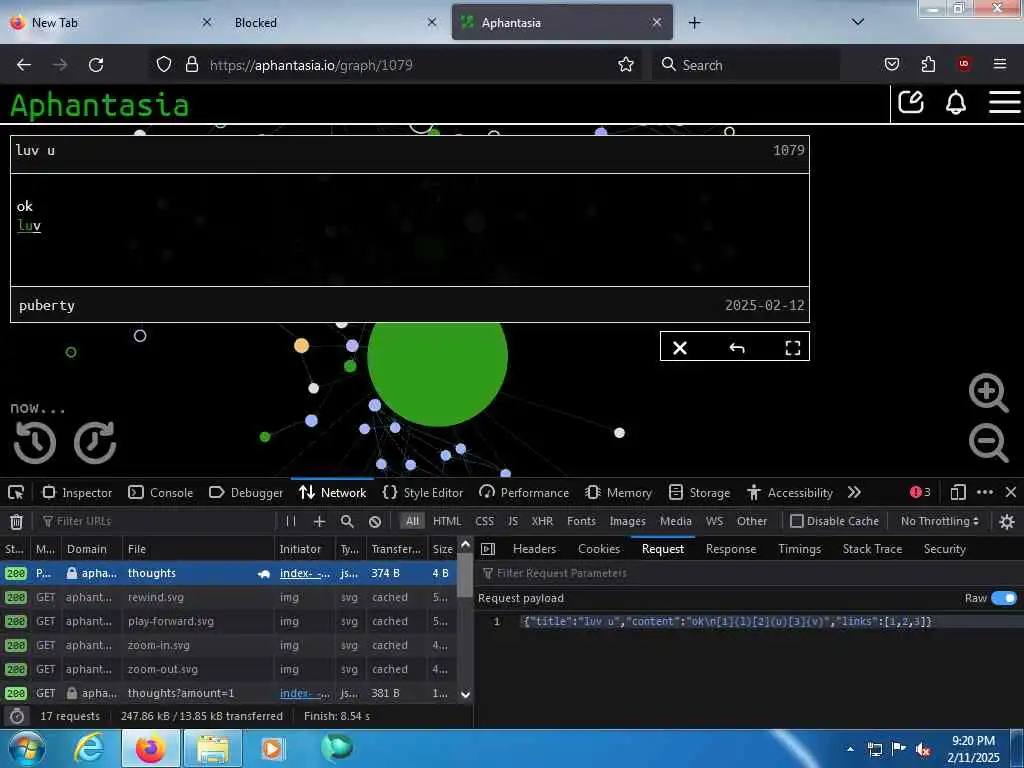Screen dimensions: 1024x768
Task: Close the luv u thought panel
Action: tap(680, 347)
